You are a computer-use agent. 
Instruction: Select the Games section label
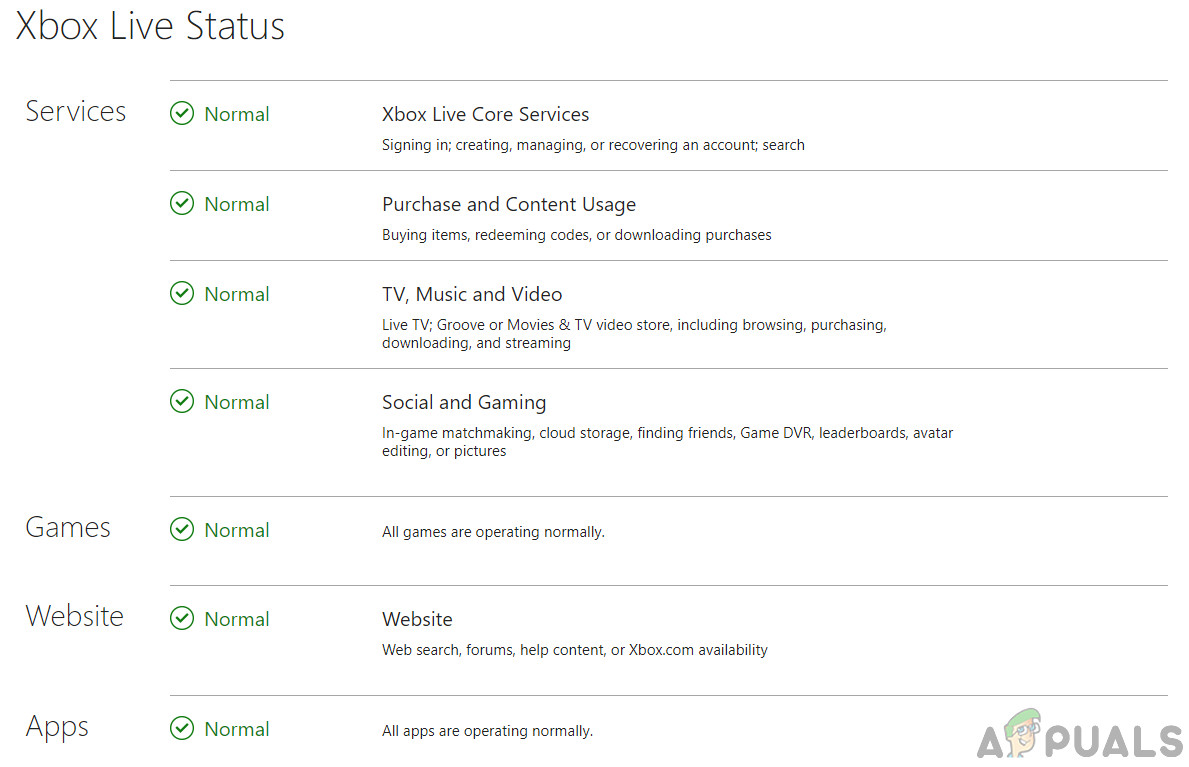tap(68, 527)
